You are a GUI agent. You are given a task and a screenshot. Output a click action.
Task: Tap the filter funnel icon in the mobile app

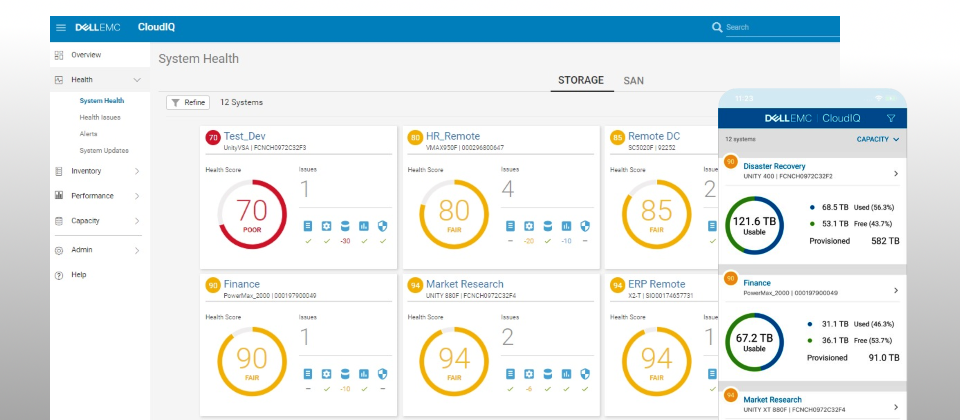[x=891, y=118]
